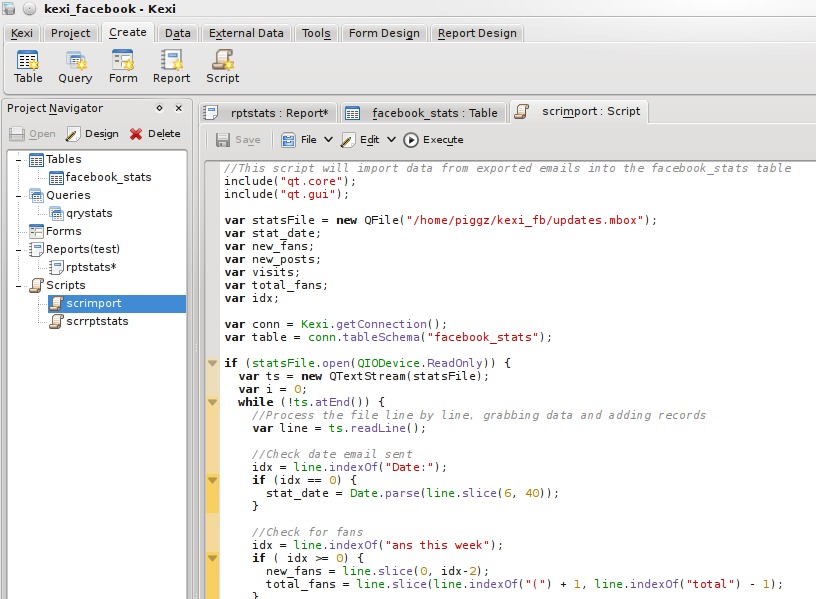Open the External Data menu

246,32
